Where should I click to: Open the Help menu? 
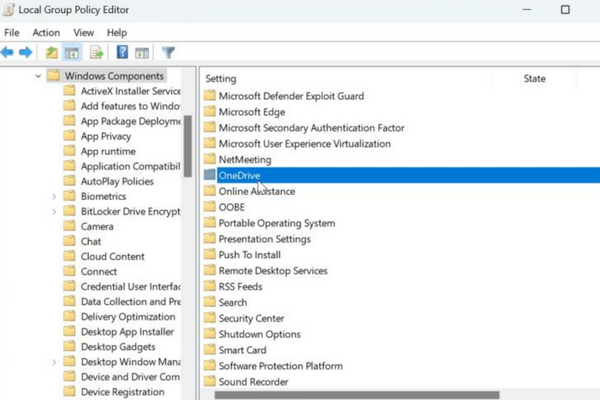pyautogui.click(x=117, y=33)
